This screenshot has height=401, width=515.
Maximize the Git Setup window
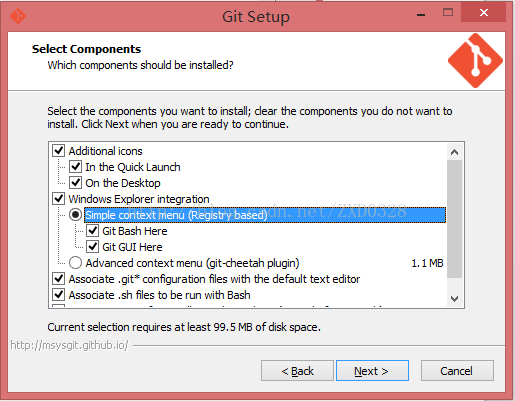coord(448,13)
